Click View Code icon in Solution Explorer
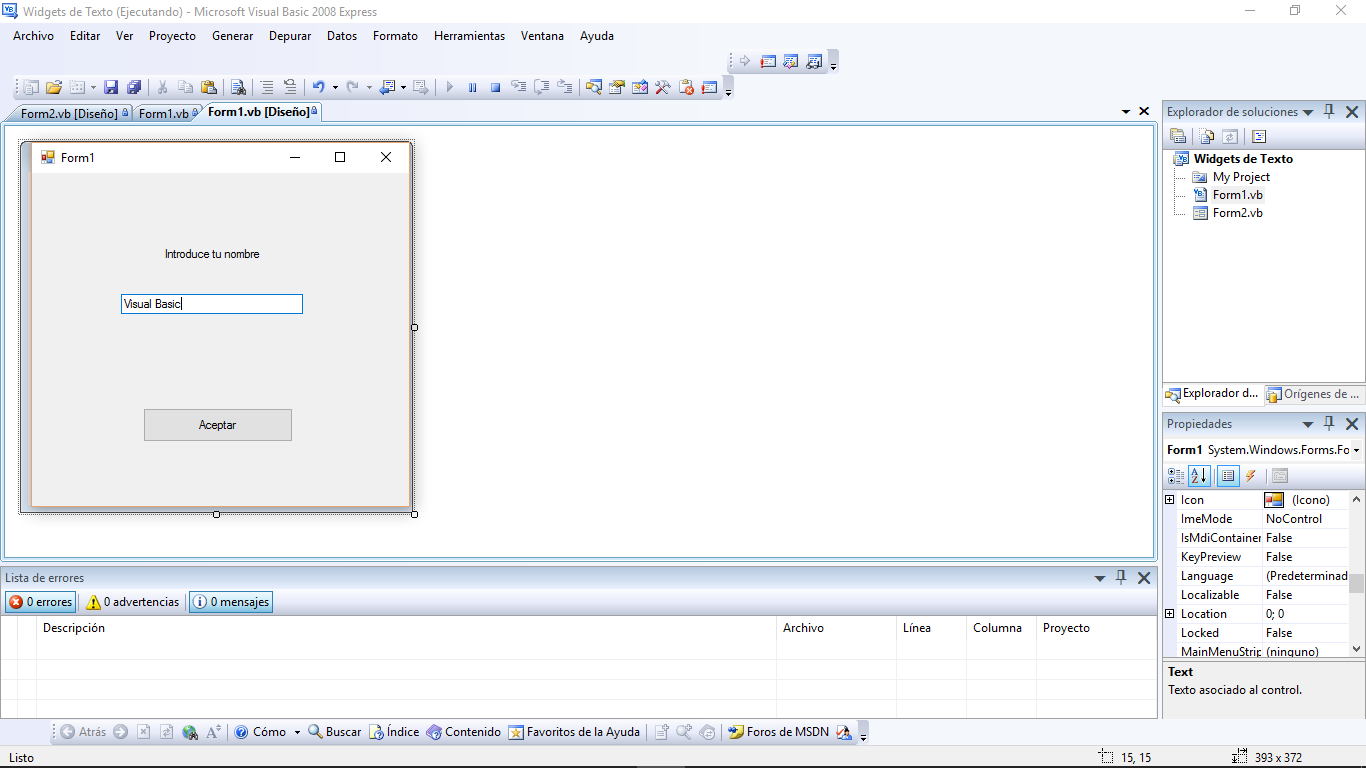 pyautogui.click(x=1259, y=137)
